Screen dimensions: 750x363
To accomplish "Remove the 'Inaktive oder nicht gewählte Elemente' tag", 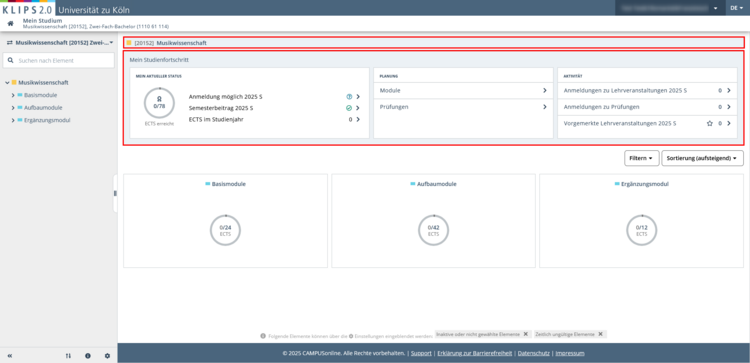I will coord(525,334).
